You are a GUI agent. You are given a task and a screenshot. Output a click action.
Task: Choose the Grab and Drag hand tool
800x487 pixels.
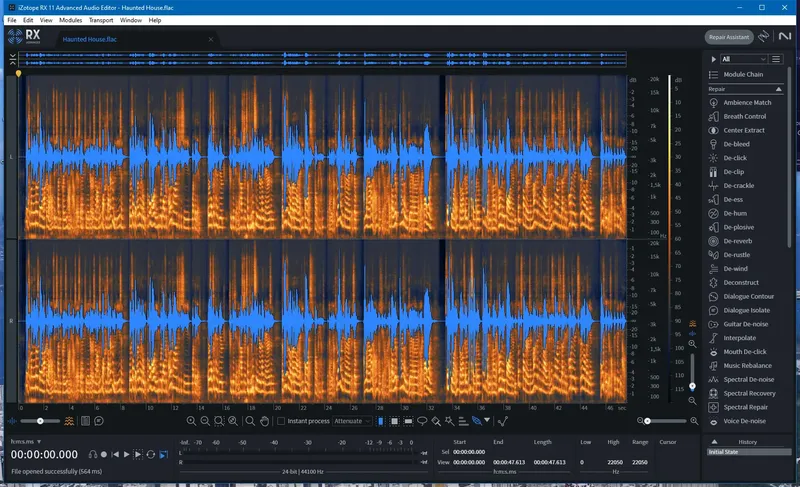(x=264, y=421)
